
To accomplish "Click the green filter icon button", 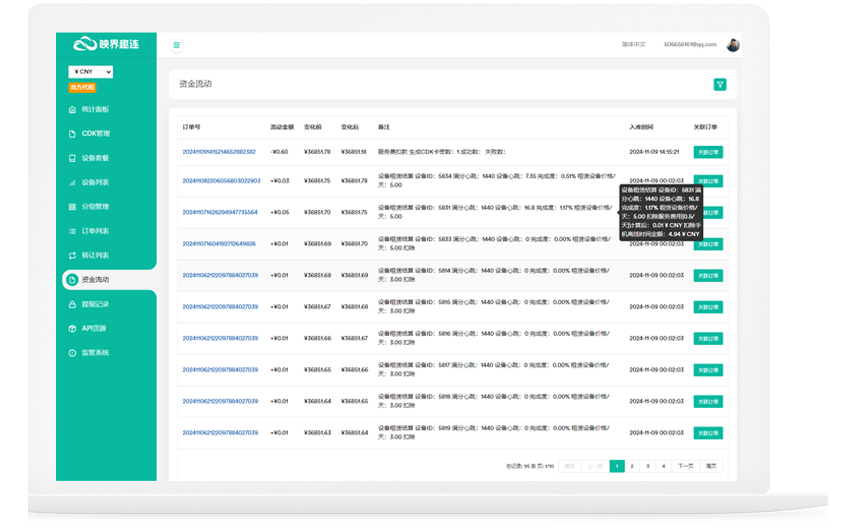I will click(x=719, y=85).
